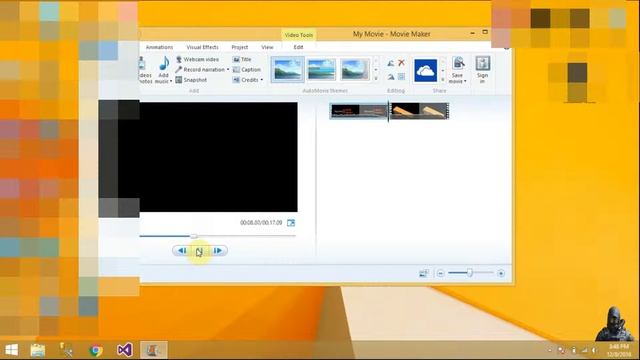Image resolution: width=640 pixels, height=360 pixels.
Task: Select the first clip on the storyboard
Action: coord(359,111)
